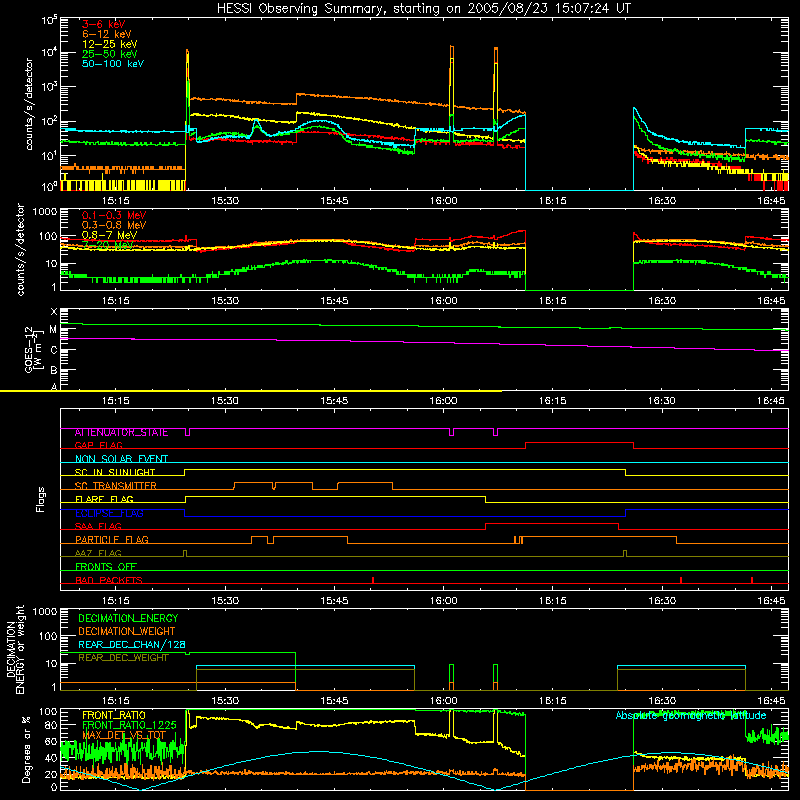
Task: Select the orange 0.3-0.8 MeV legend label
Action: [x=114, y=225]
